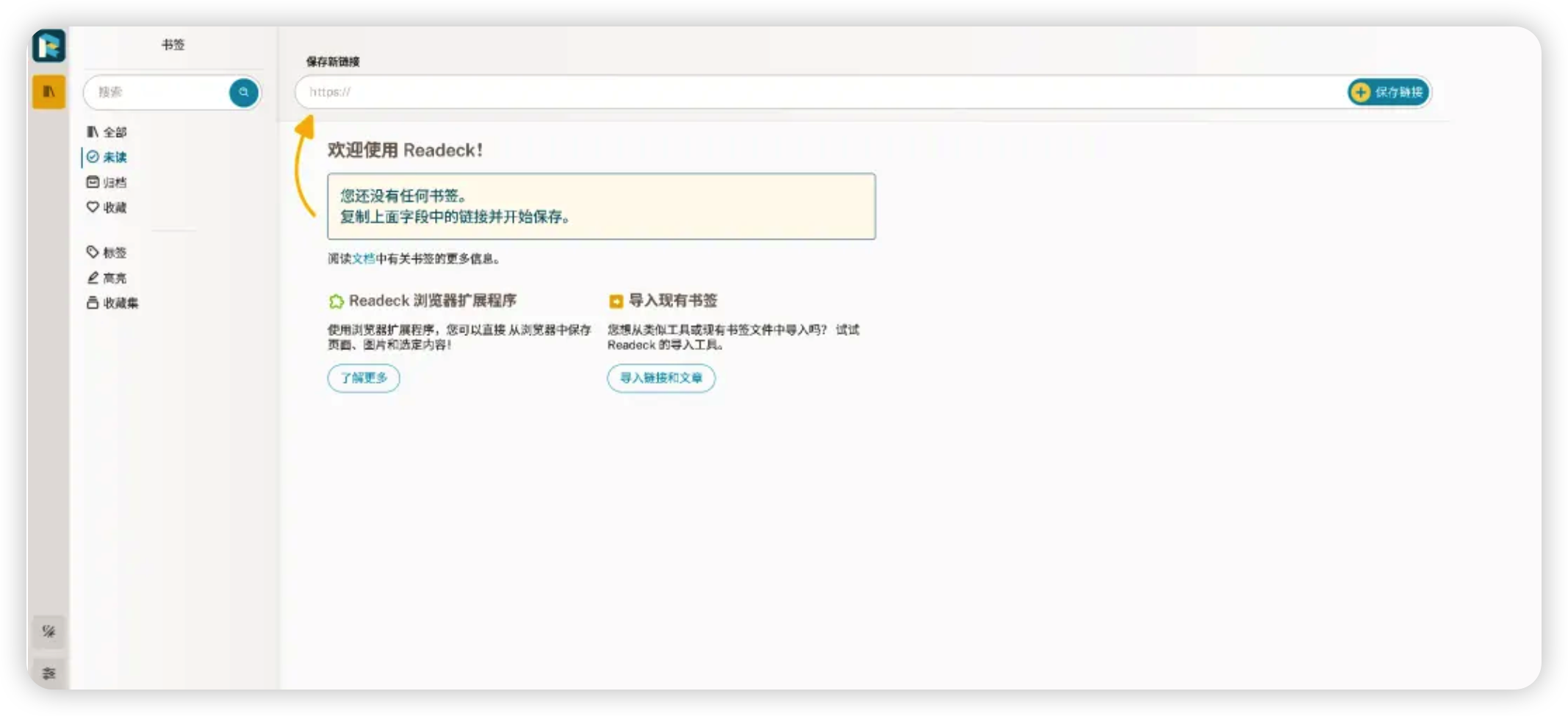
Task: Open the settings sliders icon
Action: pyautogui.click(x=49, y=673)
